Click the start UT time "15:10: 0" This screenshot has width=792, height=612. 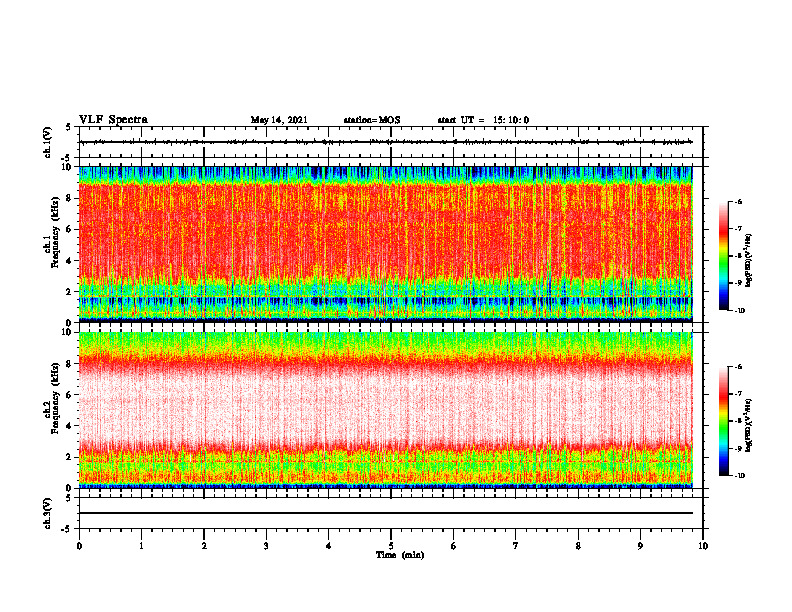pyautogui.click(x=511, y=120)
